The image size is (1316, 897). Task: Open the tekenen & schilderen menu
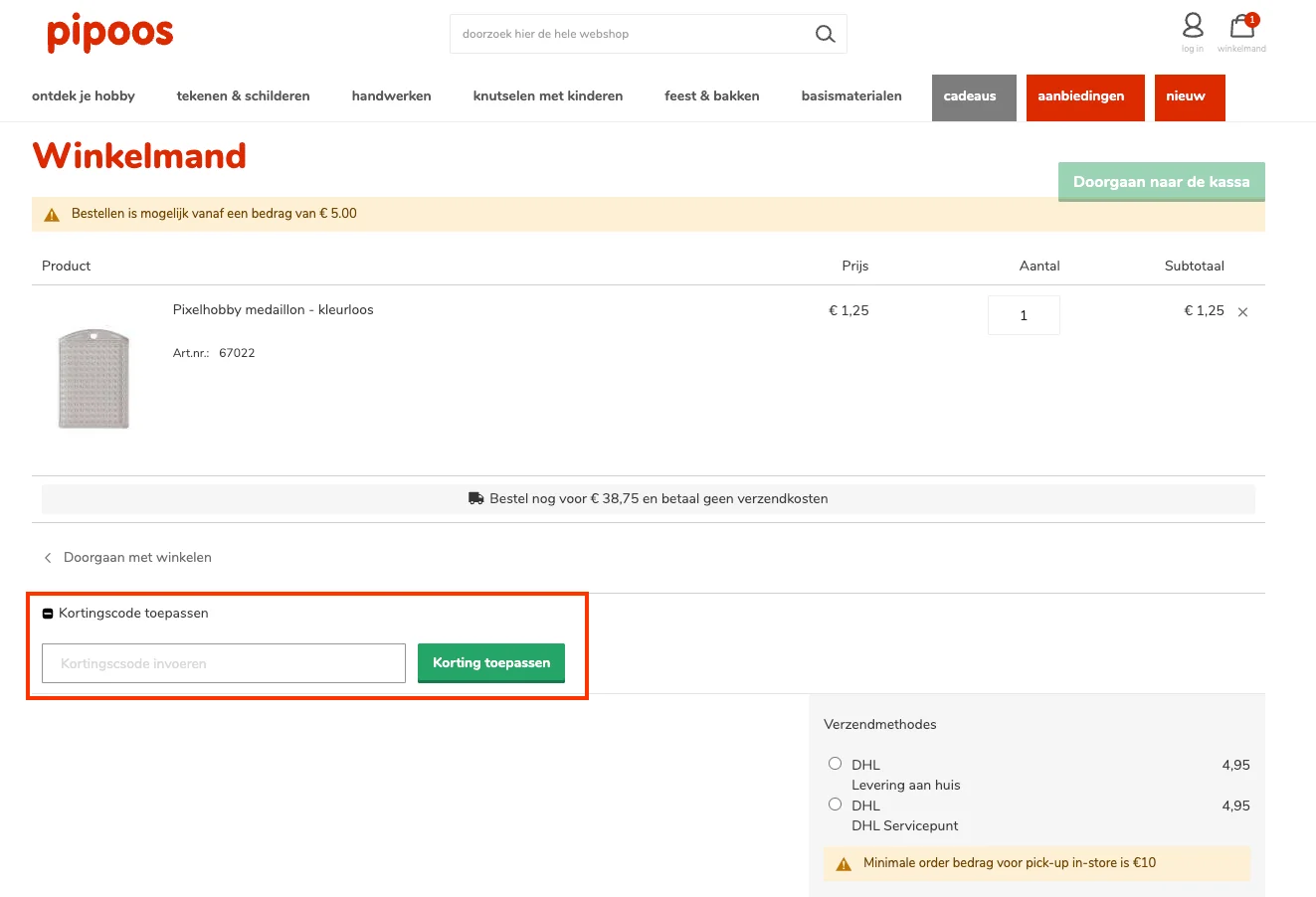[x=243, y=96]
